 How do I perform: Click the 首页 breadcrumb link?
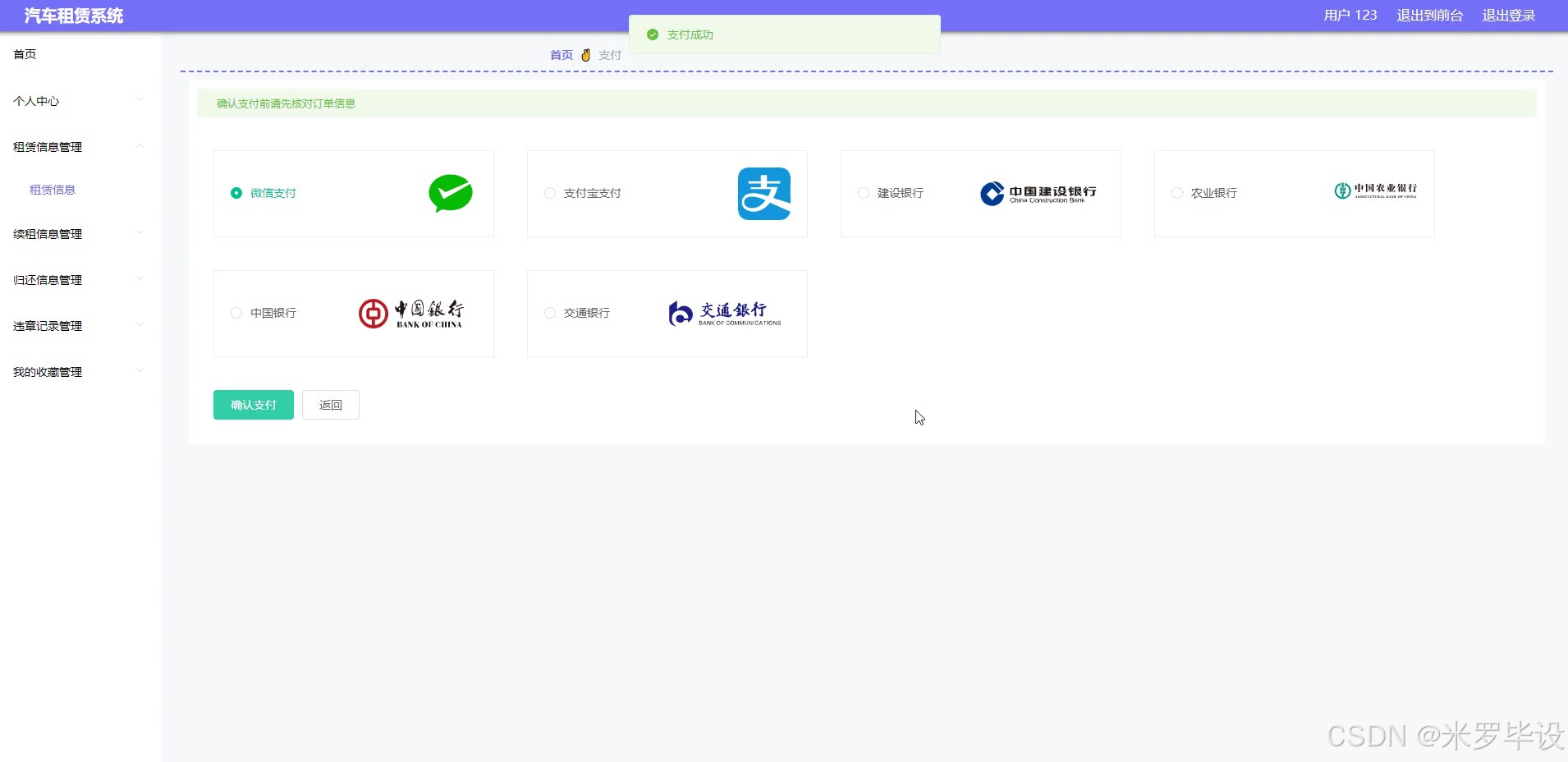click(562, 55)
